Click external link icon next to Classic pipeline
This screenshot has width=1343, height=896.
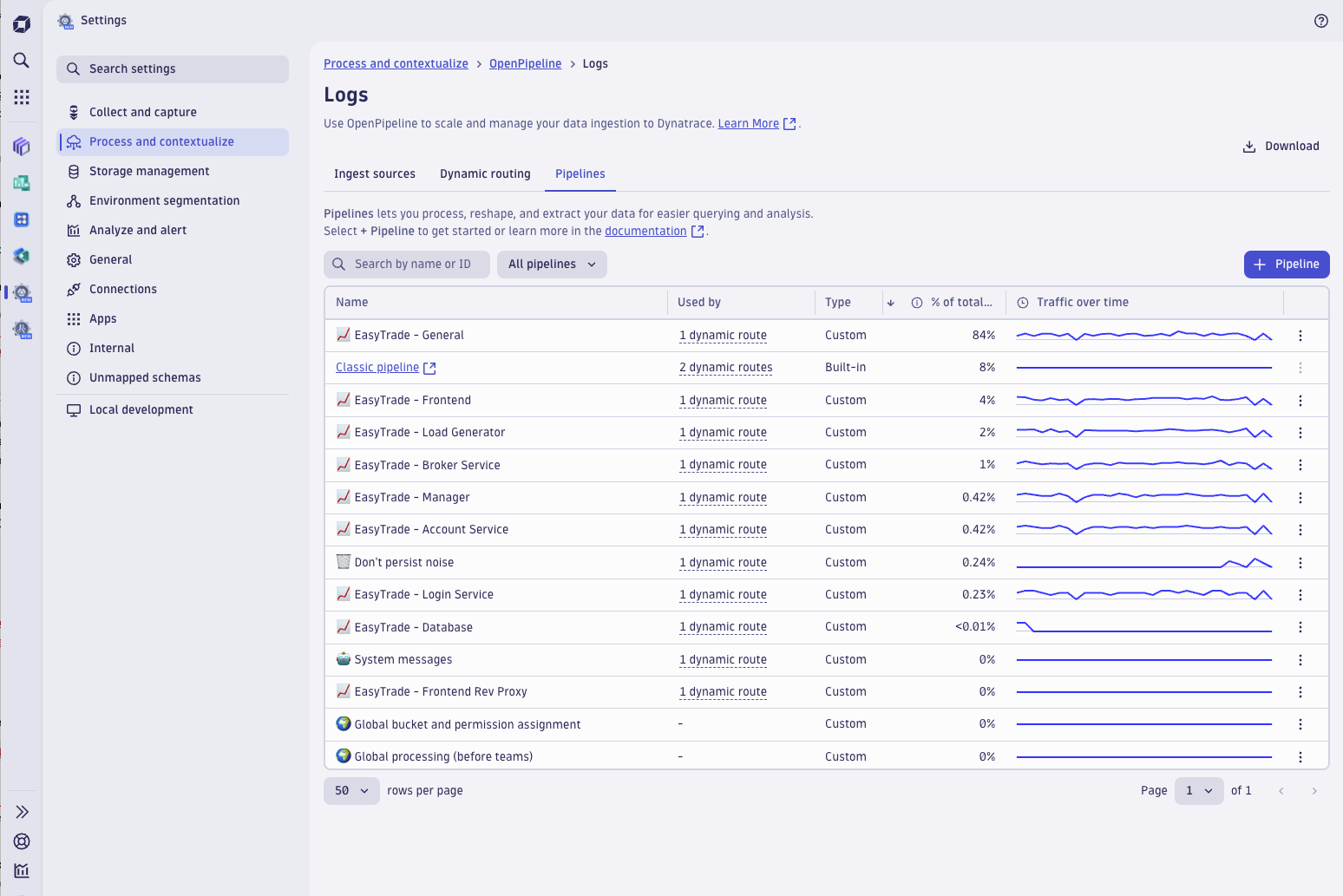[x=429, y=368]
